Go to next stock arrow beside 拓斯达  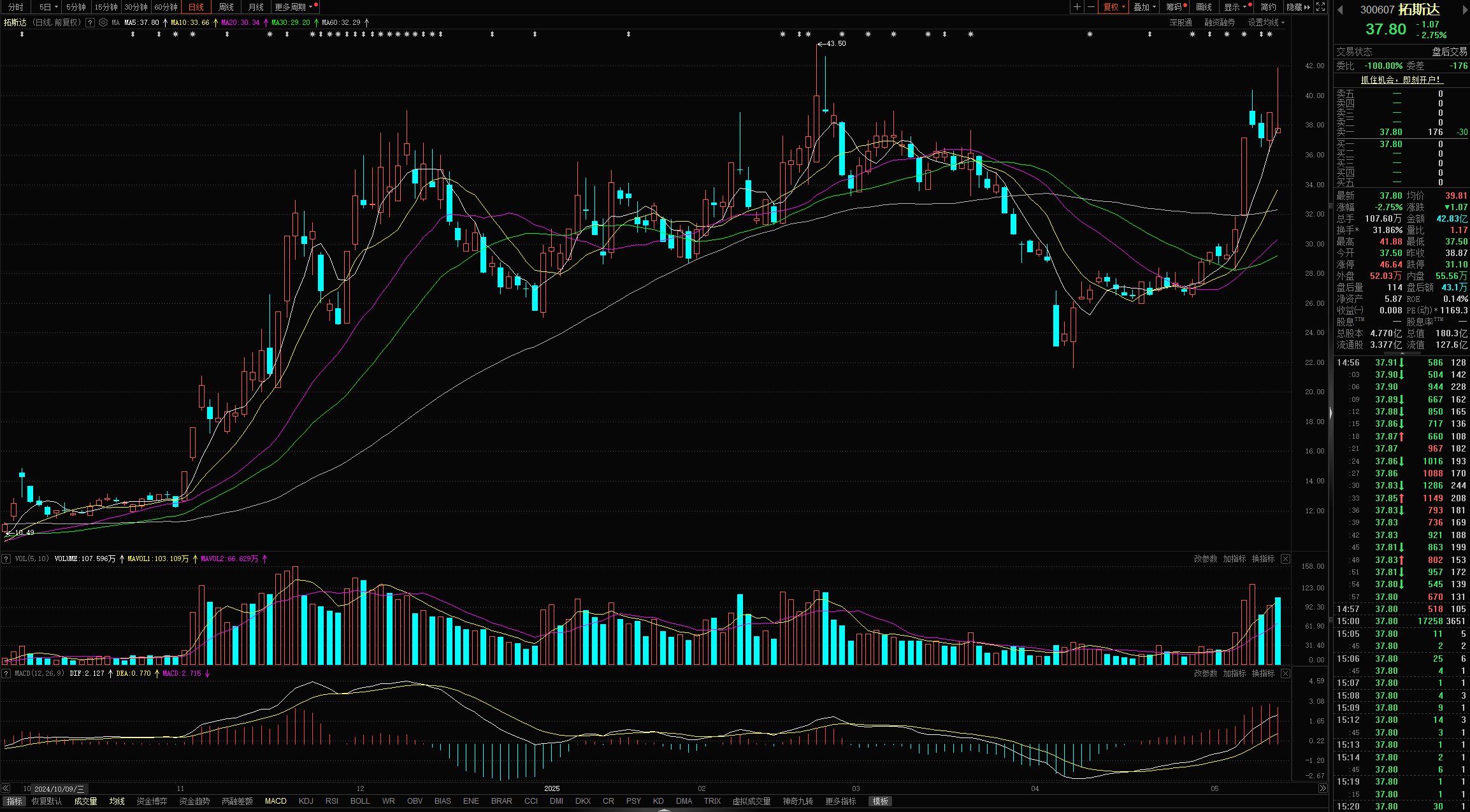(x=1465, y=10)
